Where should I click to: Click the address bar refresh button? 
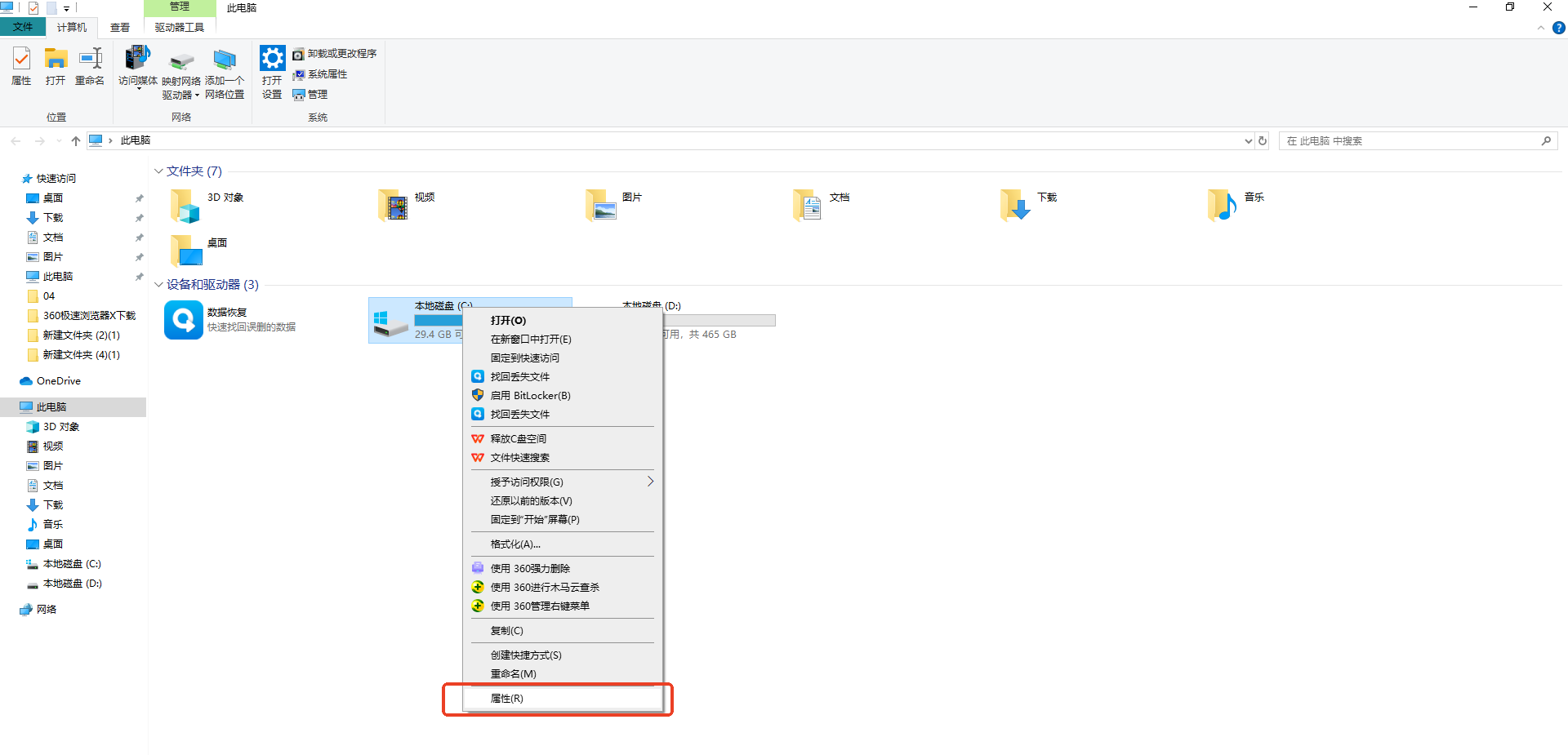click(x=1263, y=140)
